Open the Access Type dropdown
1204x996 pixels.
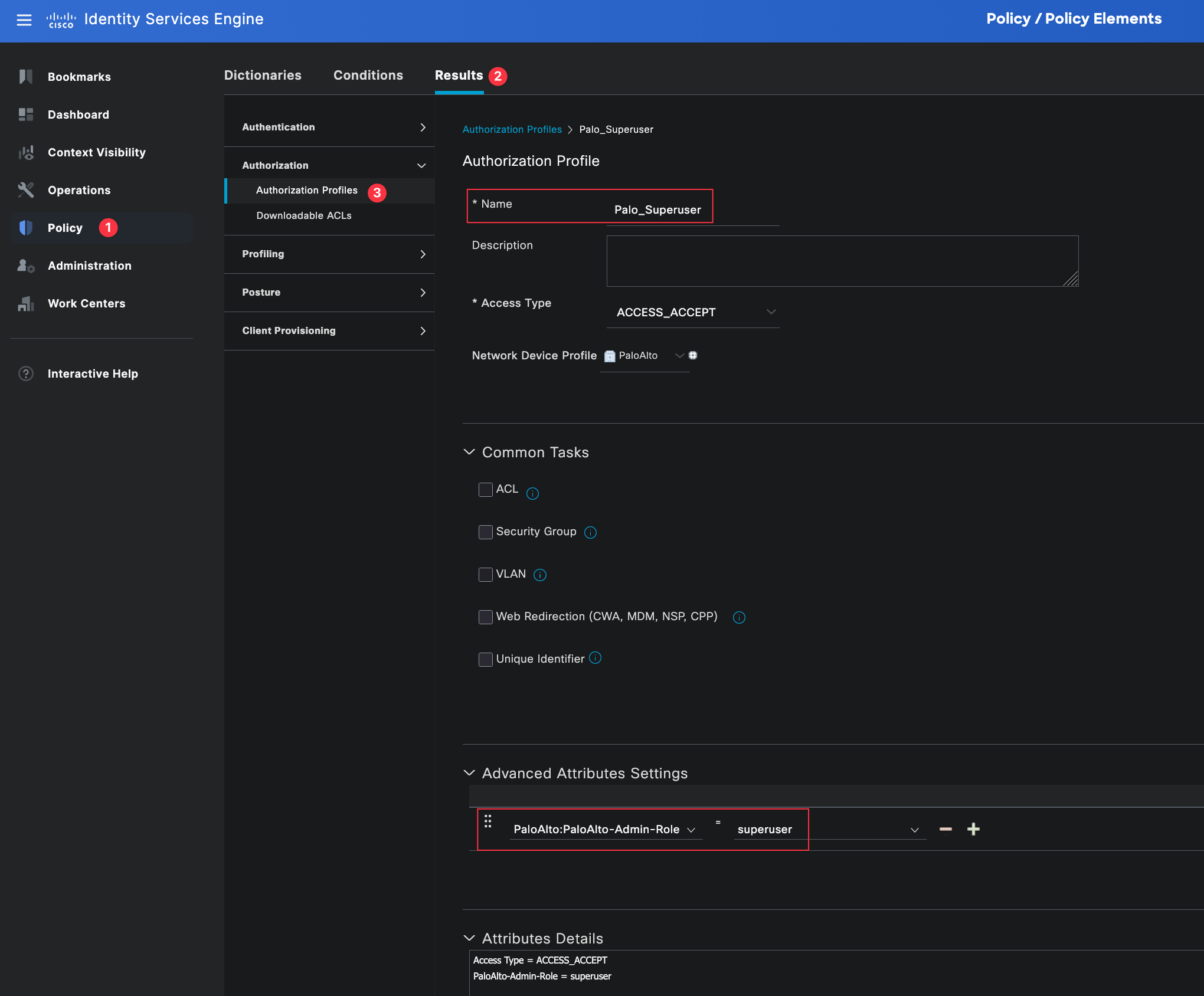point(693,312)
